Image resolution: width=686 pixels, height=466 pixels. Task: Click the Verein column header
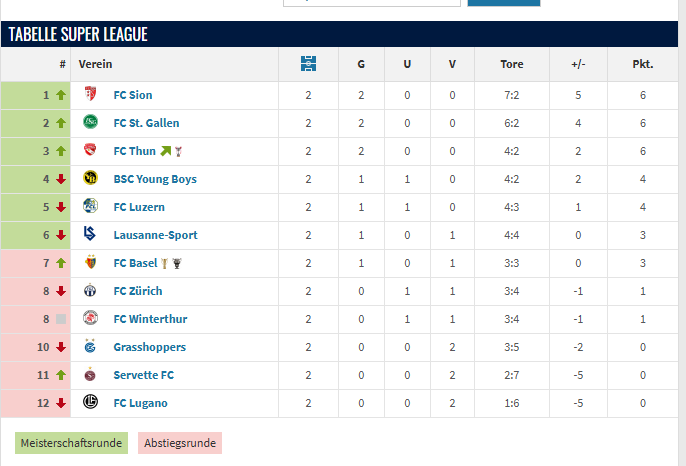(x=95, y=64)
